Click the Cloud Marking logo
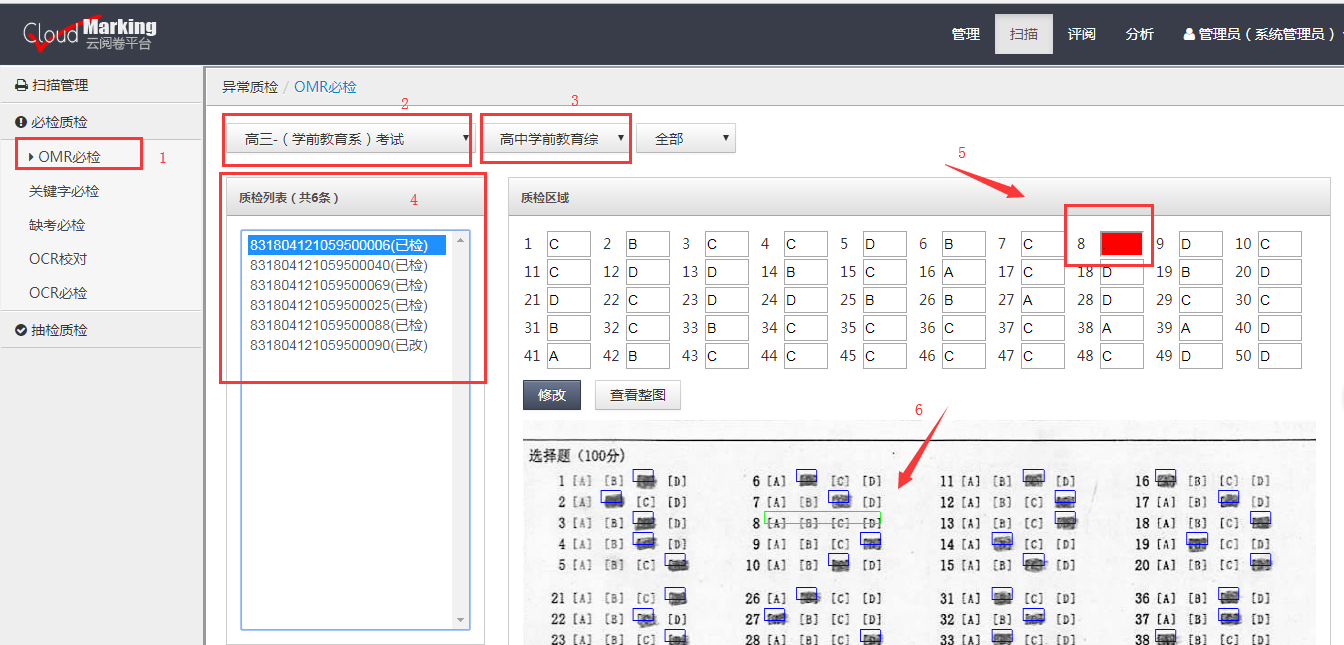 tap(90, 34)
